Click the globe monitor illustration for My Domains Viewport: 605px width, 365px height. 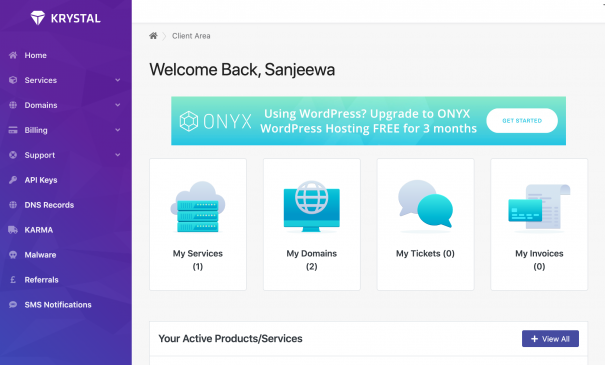[312, 206]
